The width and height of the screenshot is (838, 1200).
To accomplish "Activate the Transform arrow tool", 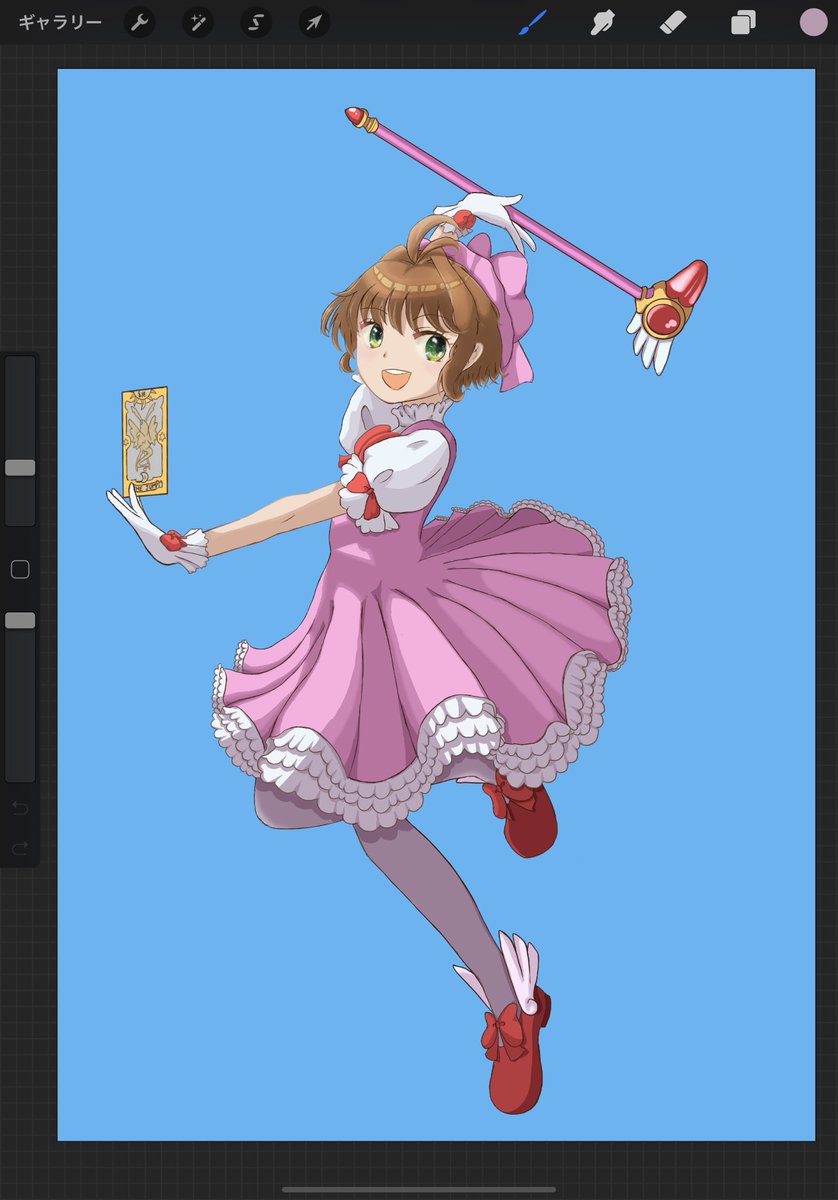I will pyautogui.click(x=315, y=22).
